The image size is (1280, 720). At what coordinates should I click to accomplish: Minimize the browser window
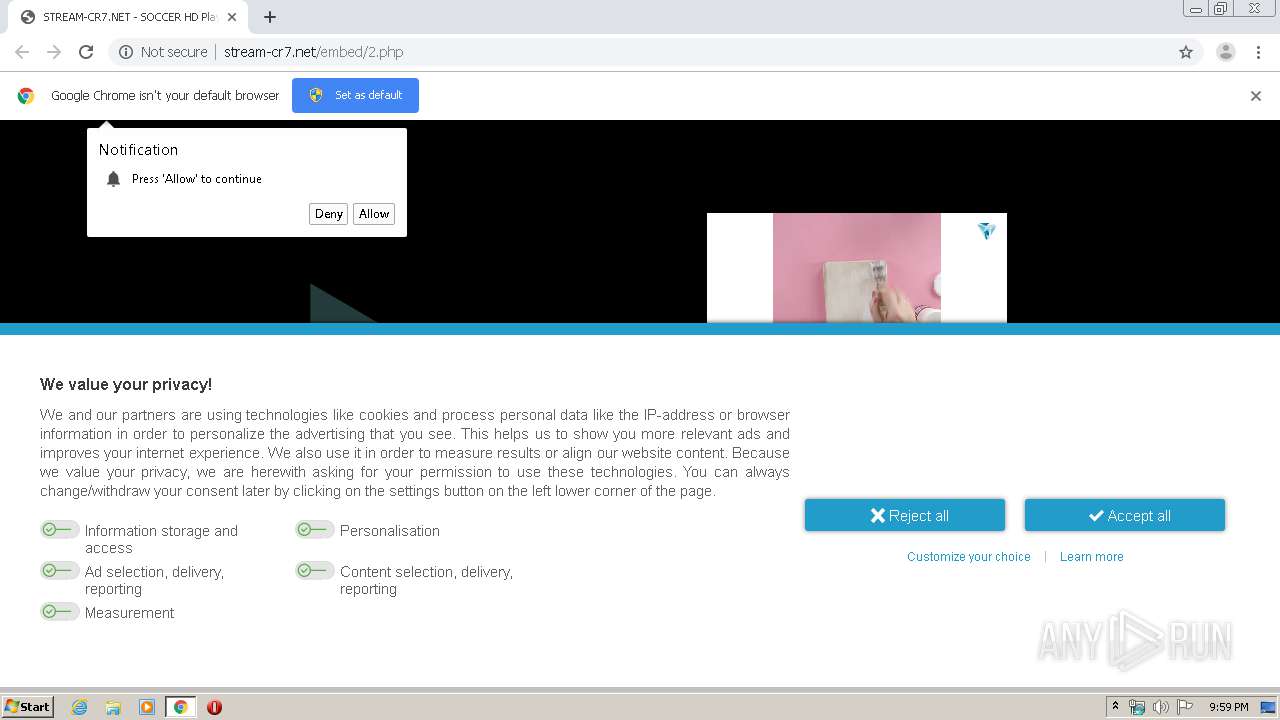click(x=1196, y=8)
